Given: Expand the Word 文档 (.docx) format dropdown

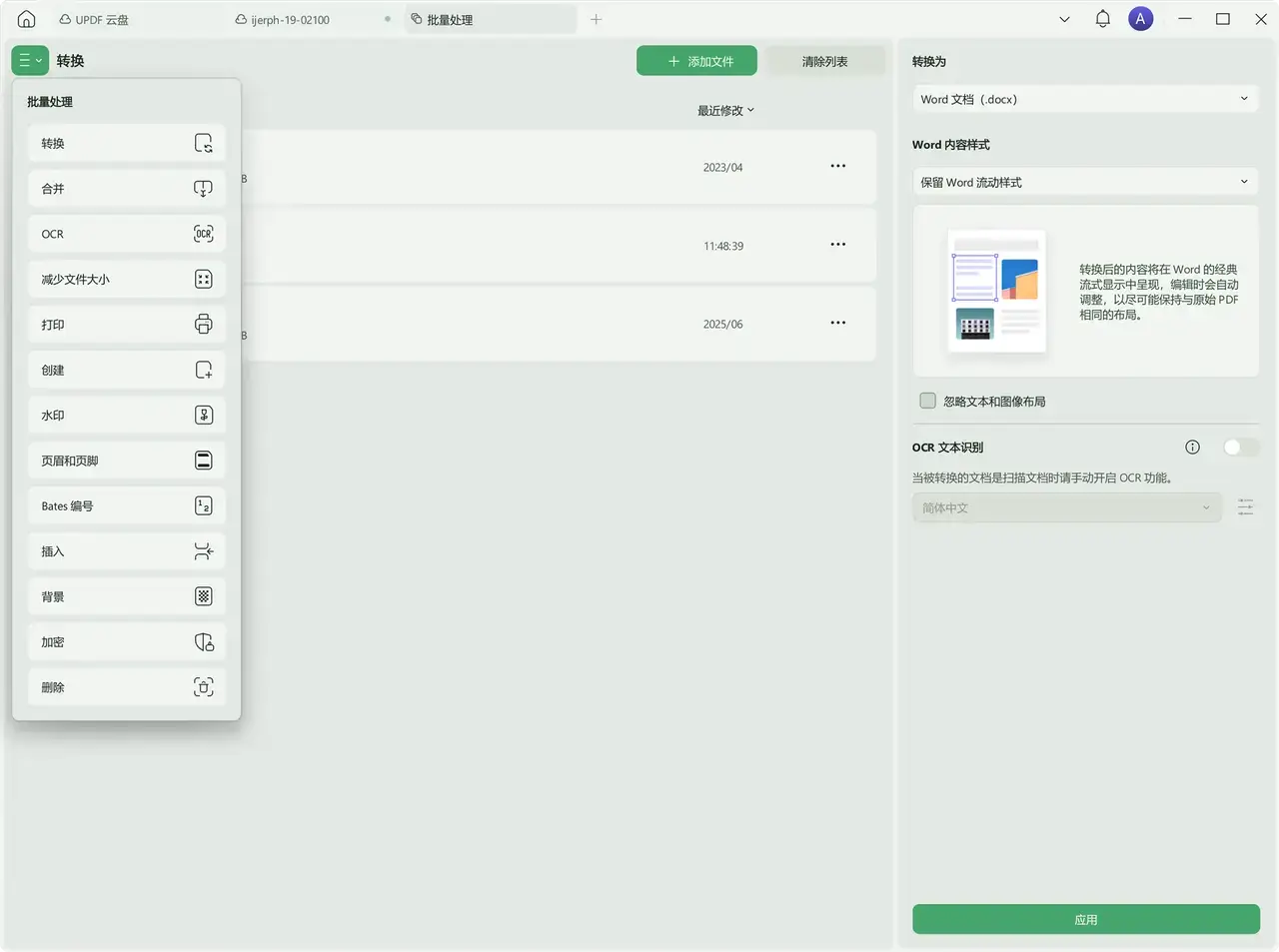Looking at the screenshot, I should pos(1084,99).
